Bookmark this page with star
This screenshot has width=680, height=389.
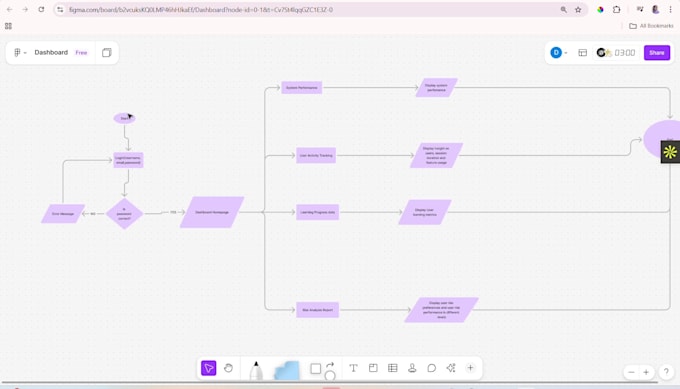tap(578, 10)
